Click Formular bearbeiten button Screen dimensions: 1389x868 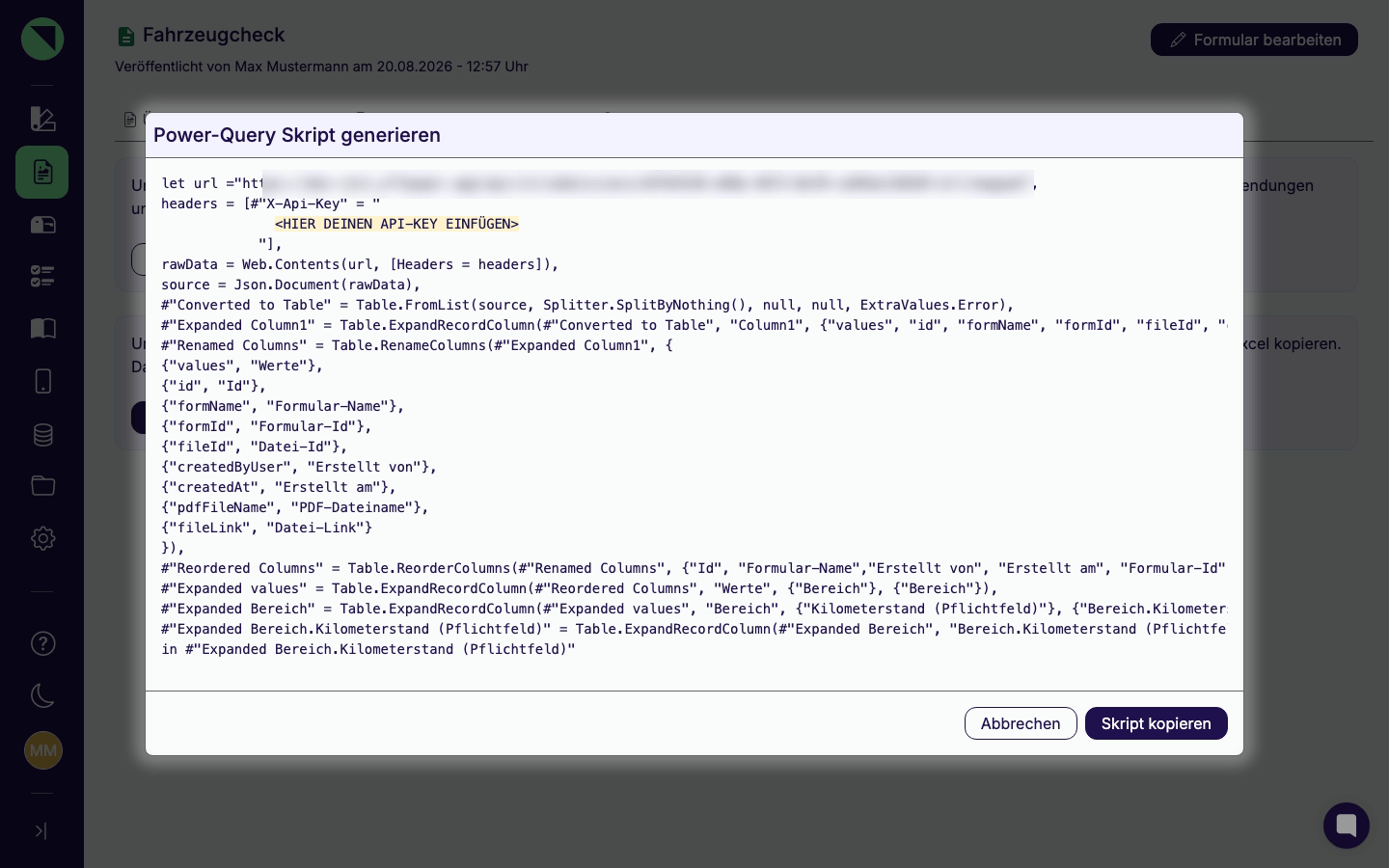[x=1254, y=40]
